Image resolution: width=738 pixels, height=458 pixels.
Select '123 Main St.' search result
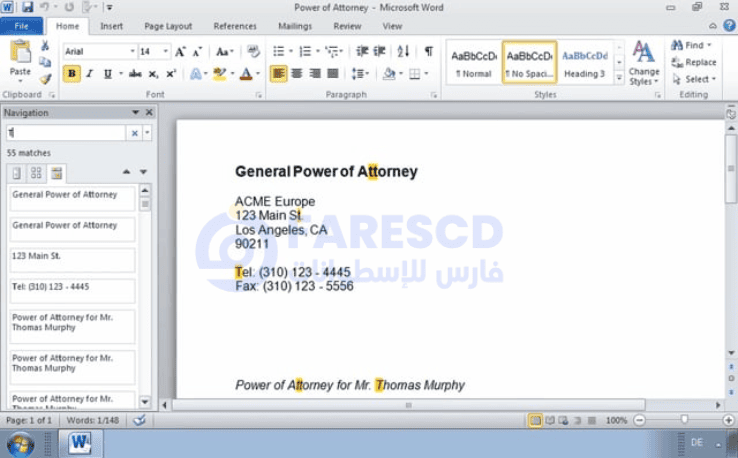[72, 260]
